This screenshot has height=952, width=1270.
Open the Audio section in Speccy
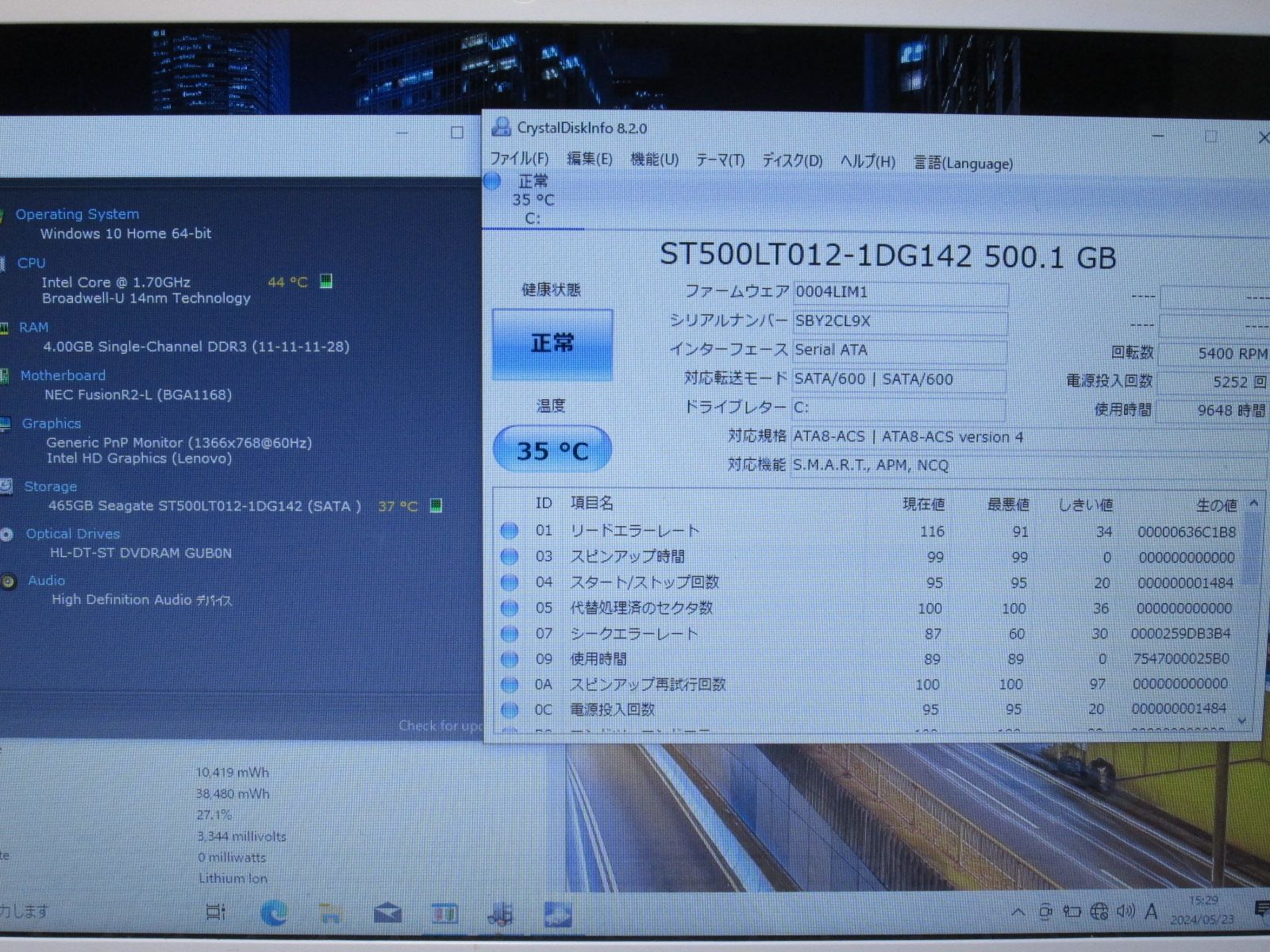(46, 581)
